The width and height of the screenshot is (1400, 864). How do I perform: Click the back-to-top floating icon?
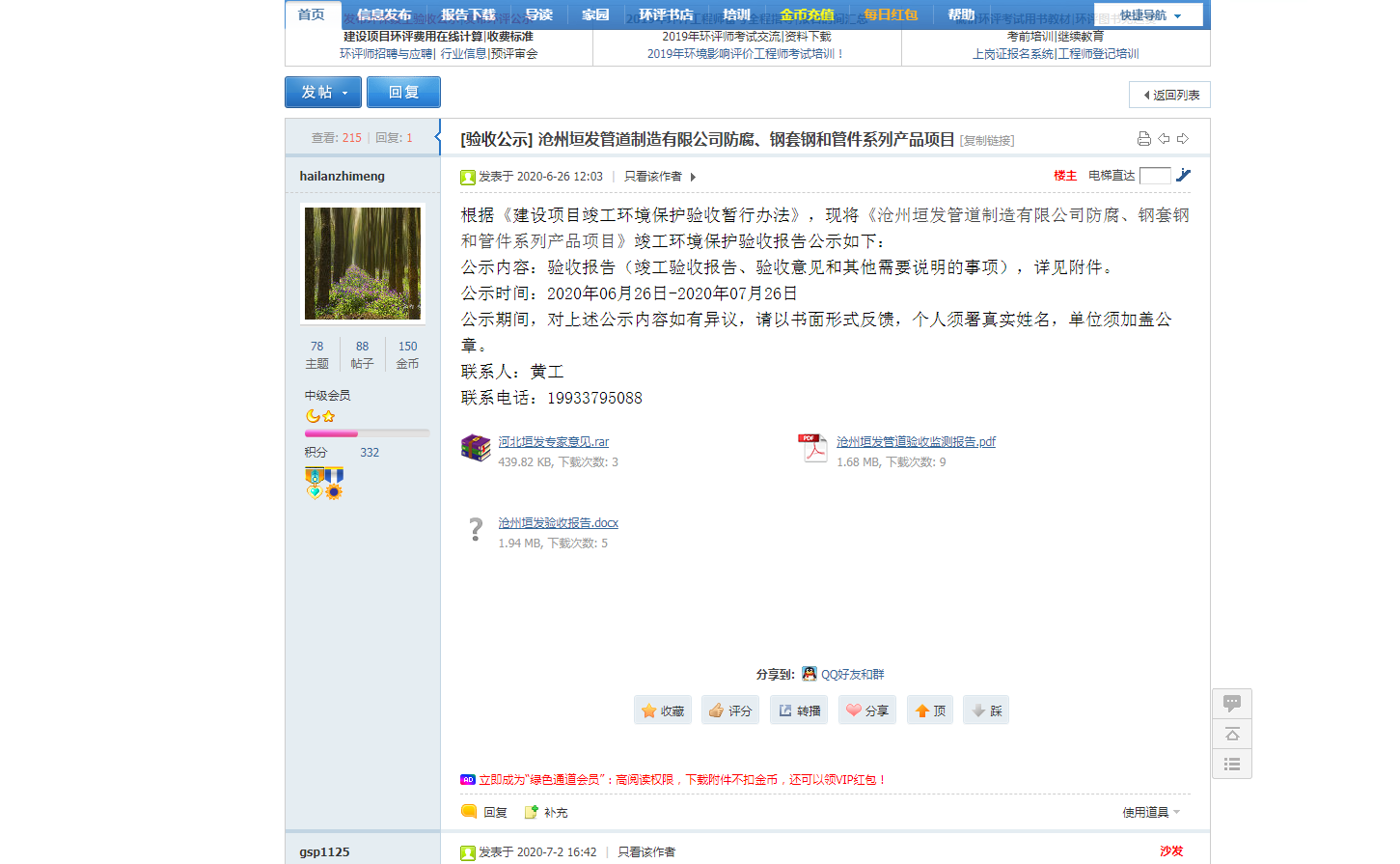pyautogui.click(x=1232, y=734)
